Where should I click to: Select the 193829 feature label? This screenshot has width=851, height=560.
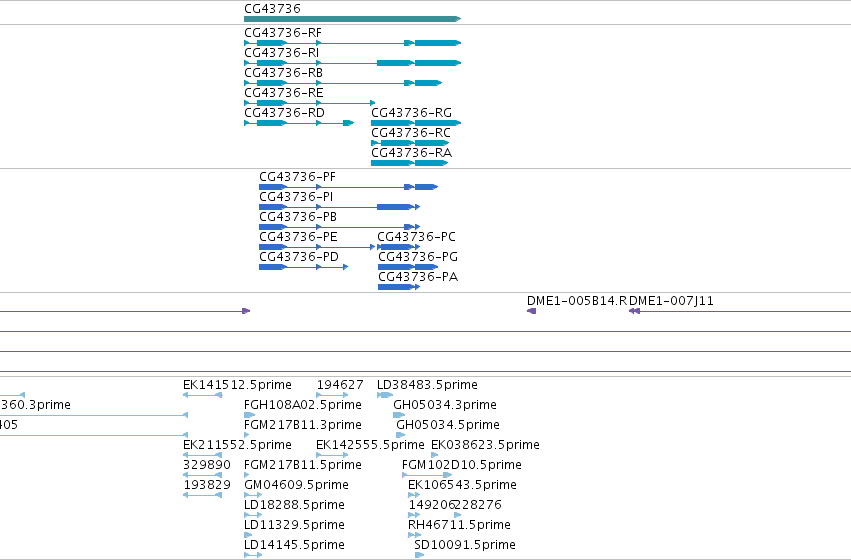[207, 486]
